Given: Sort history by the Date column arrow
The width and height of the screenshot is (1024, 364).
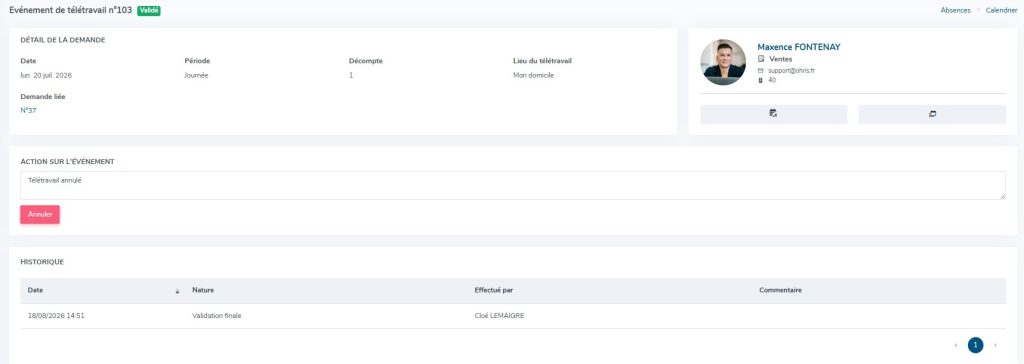Looking at the screenshot, I should tap(178, 291).
